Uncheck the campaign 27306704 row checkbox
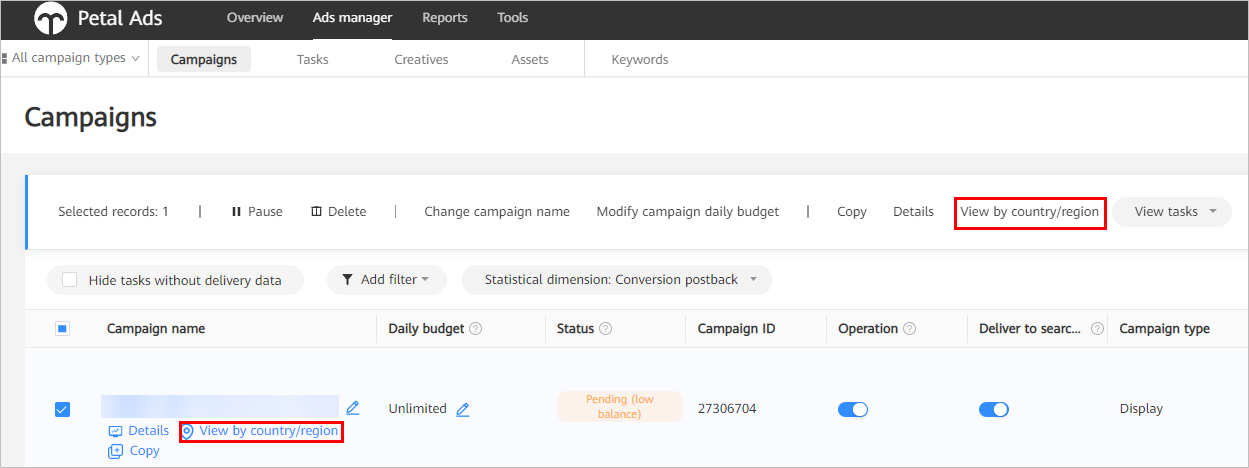This screenshot has width=1249, height=468. [62, 409]
